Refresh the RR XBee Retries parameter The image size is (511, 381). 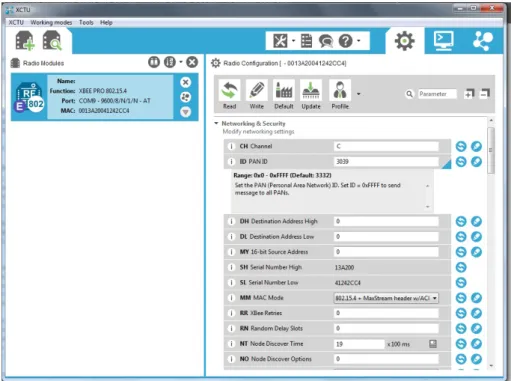(461, 313)
